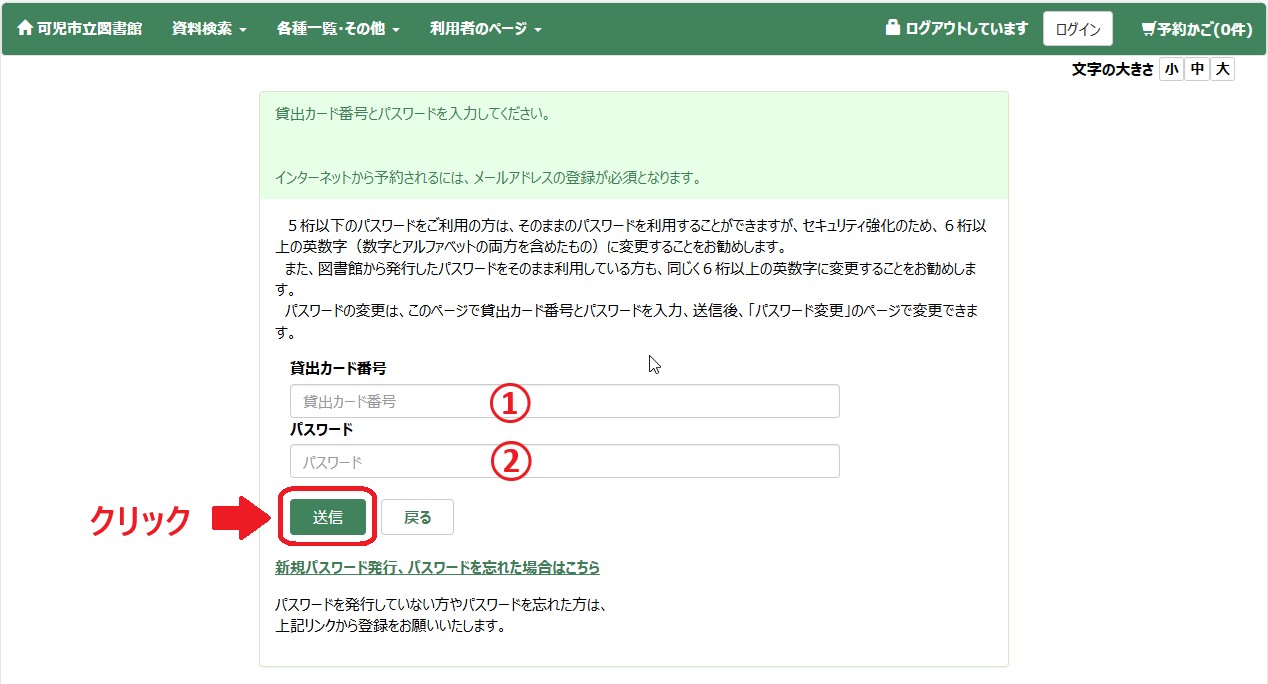Screen dimensions: 1268x684
Task: Open the 各種一覧・その他 dropdown
Action: pos(338,29)
